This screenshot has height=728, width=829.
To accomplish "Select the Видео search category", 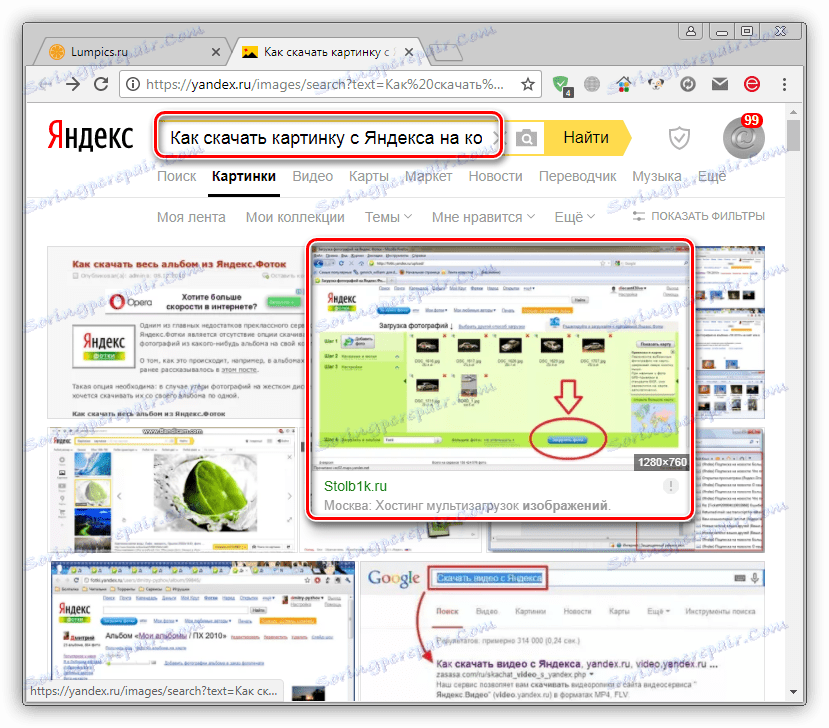I will (x=312, y=175).
